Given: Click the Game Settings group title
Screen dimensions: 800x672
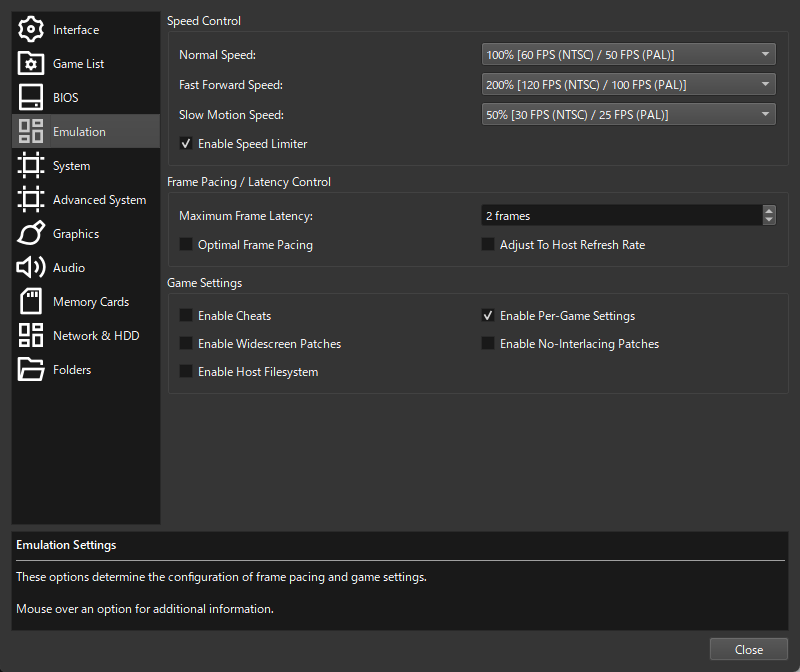Looking at the screenshot, I should [205, 283].
